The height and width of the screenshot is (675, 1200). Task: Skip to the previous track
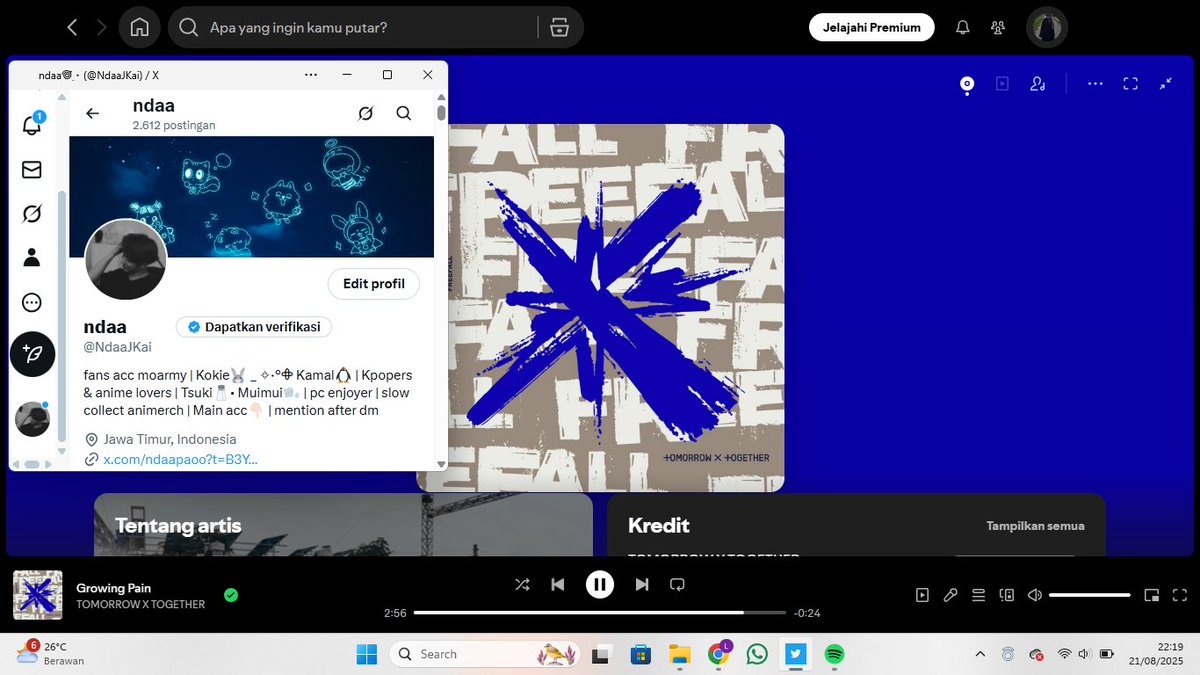[x=558, y=585]
